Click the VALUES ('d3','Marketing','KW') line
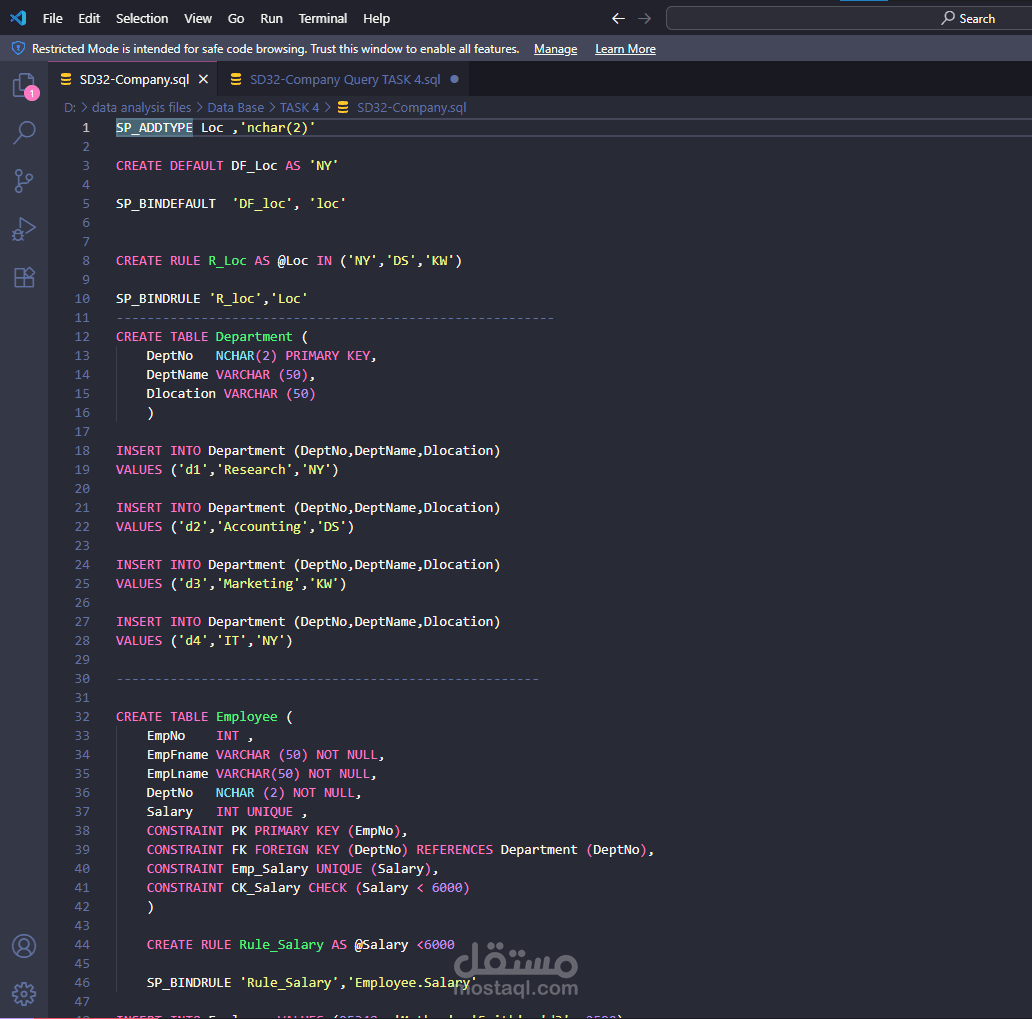 (231, 584)
